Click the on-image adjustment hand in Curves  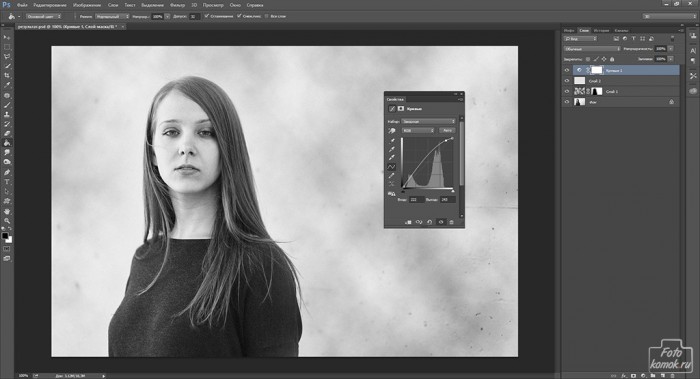tap(392, 131)
